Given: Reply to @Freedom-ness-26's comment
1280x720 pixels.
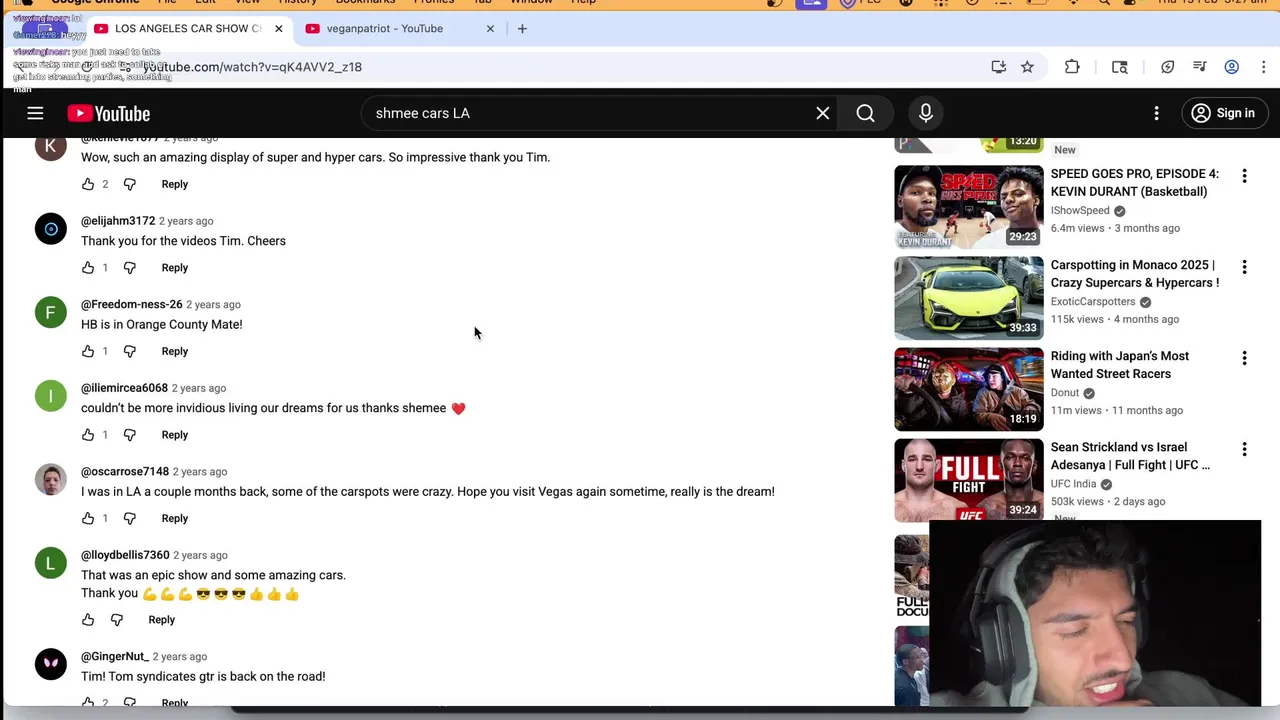Looking at the screenshot, I should point(175,351).
